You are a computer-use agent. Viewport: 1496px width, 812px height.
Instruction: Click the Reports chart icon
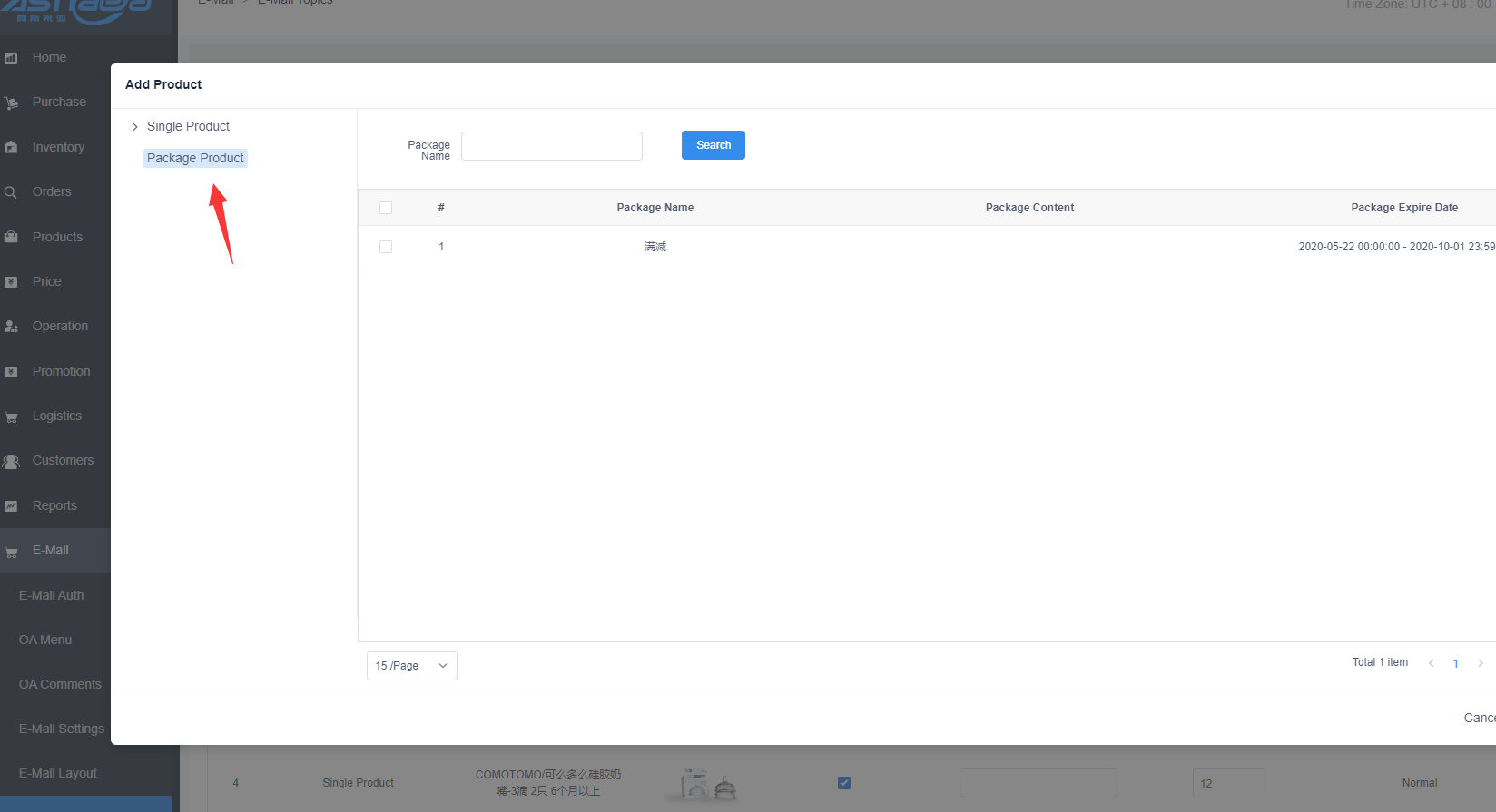click(11, 506)
